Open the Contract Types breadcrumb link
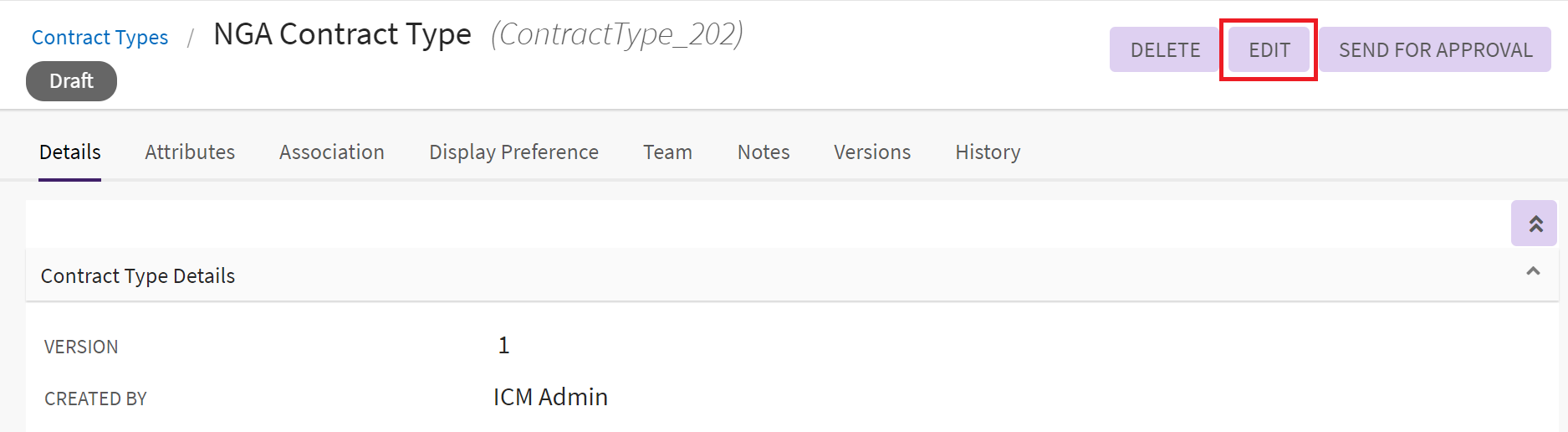Image resolution: width=1568 pixels, height=432 pixels. coord(100,37)
